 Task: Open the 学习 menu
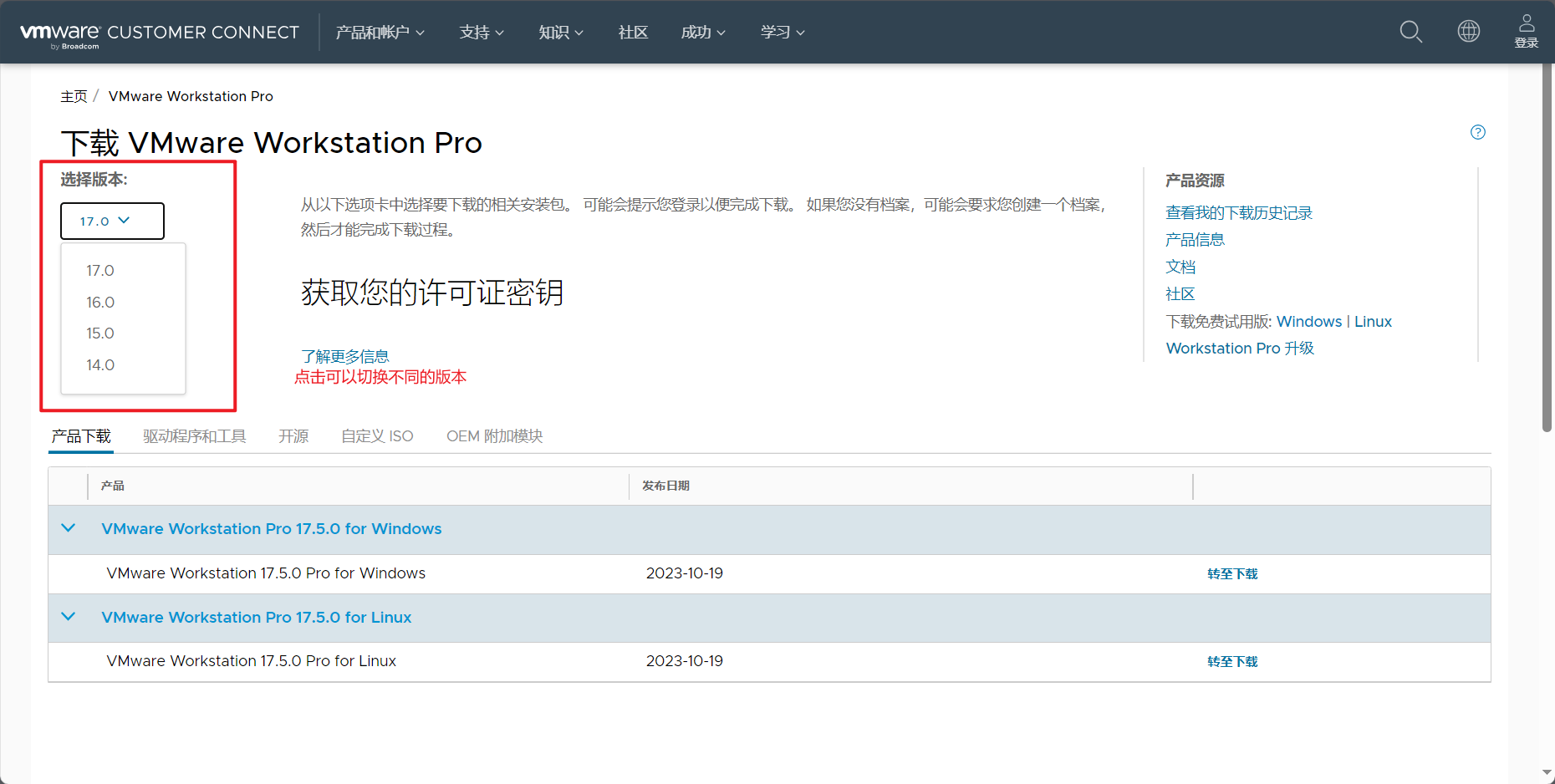[x=783, y=33]
